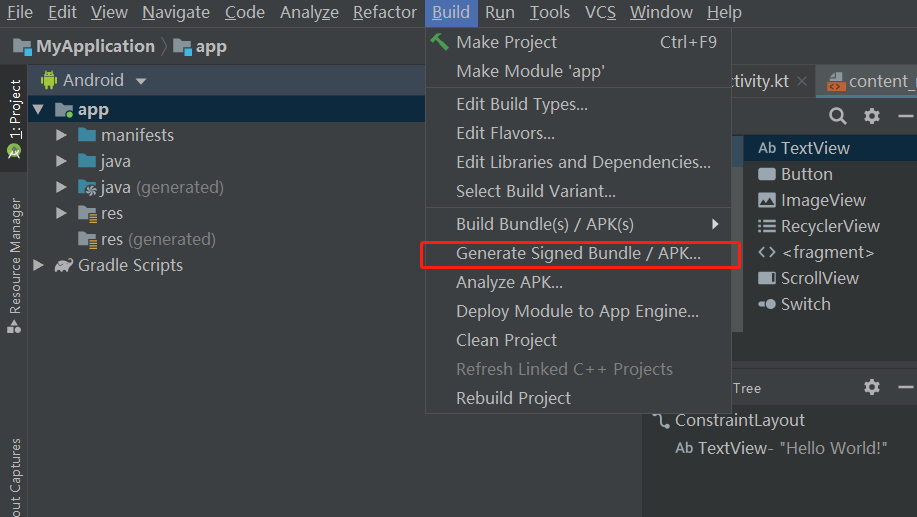Screen dimensions: 917x517
Task: Select ScrollView widget in palette
Action: coord(830,278)
